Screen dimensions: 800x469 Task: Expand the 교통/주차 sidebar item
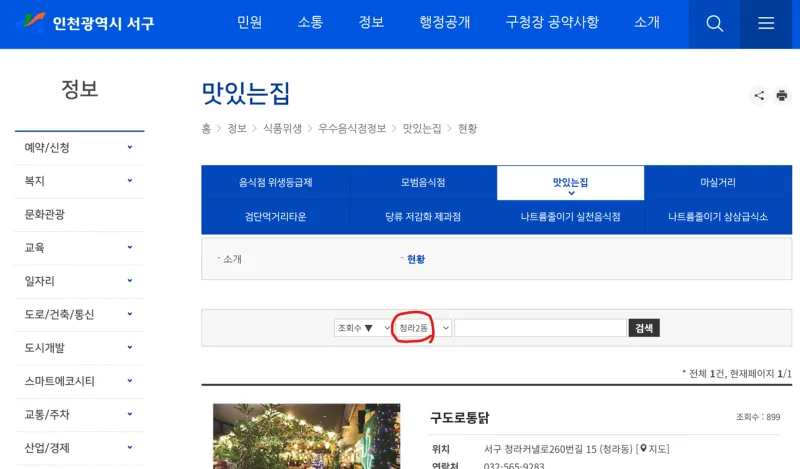(x=130, y=414)
